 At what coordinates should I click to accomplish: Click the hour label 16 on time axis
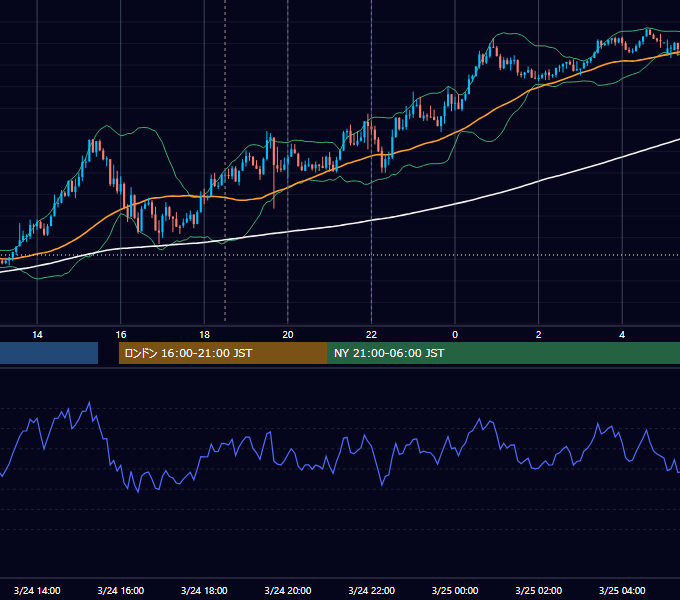(x=121, y=335)
